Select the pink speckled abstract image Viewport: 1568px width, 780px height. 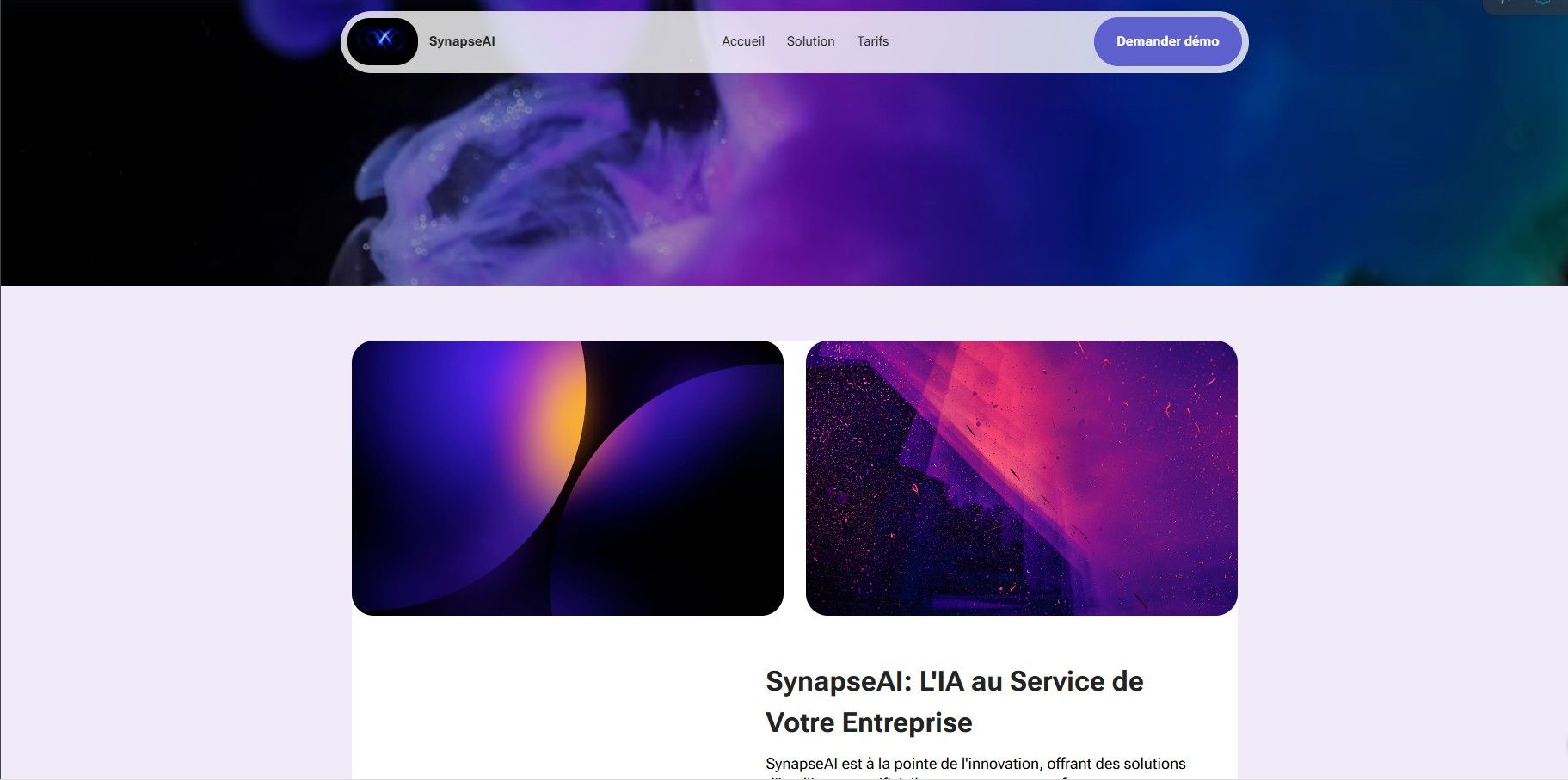coord(1022,478)
